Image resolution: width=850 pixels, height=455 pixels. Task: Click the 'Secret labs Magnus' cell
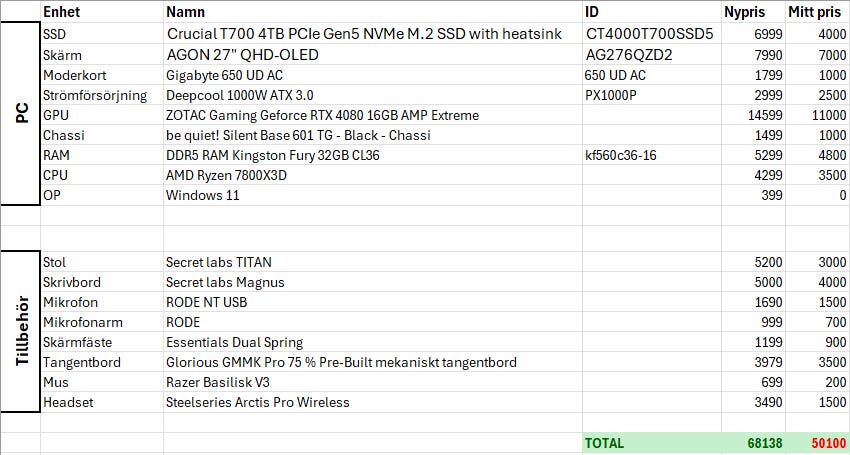373,282
